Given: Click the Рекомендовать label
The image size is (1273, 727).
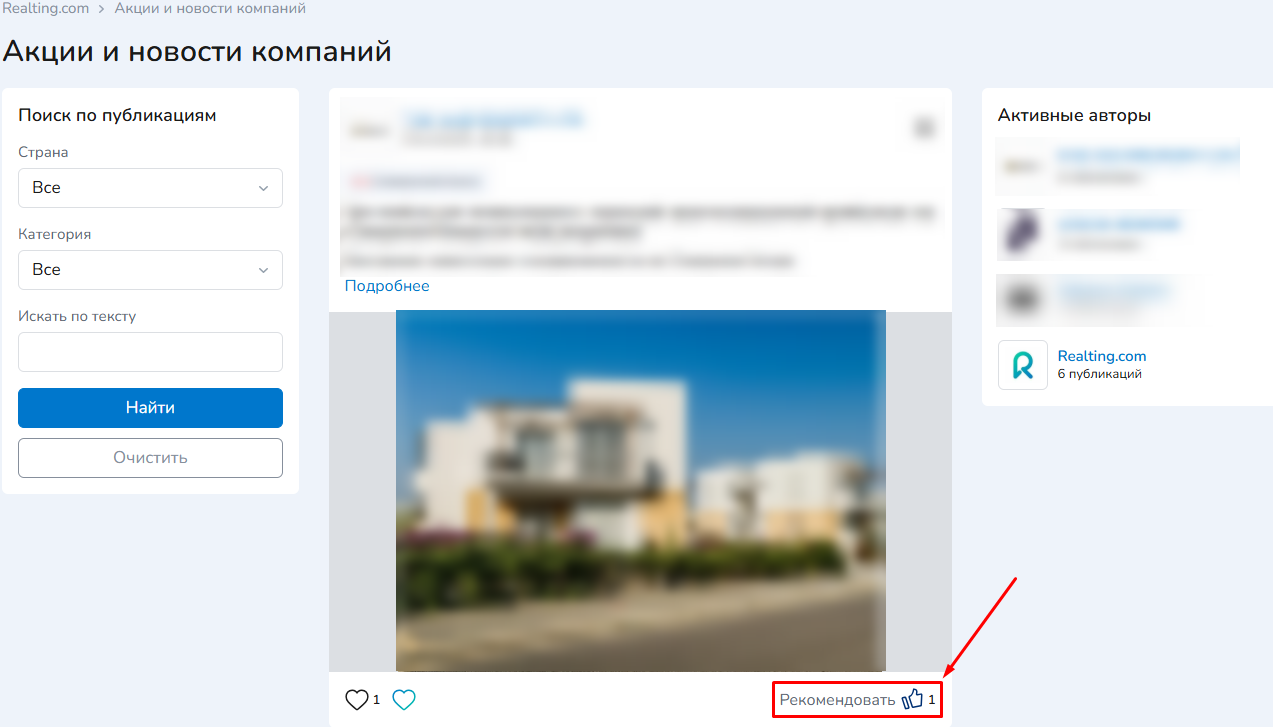Looking at the screenshot, I should tap(838, 700).
